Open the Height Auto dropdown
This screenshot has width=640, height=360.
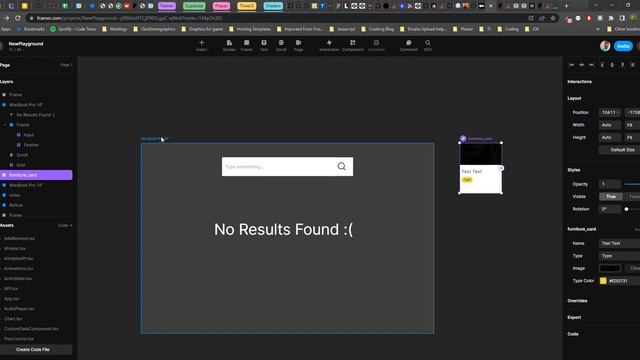pos(610,138)
